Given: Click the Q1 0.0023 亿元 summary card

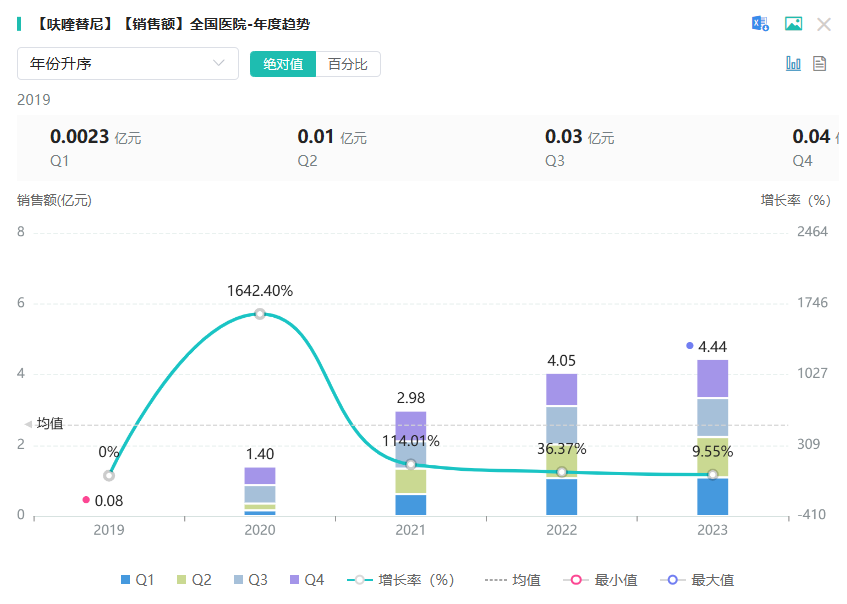Looking at the screenshot, I should click(95, 147).
